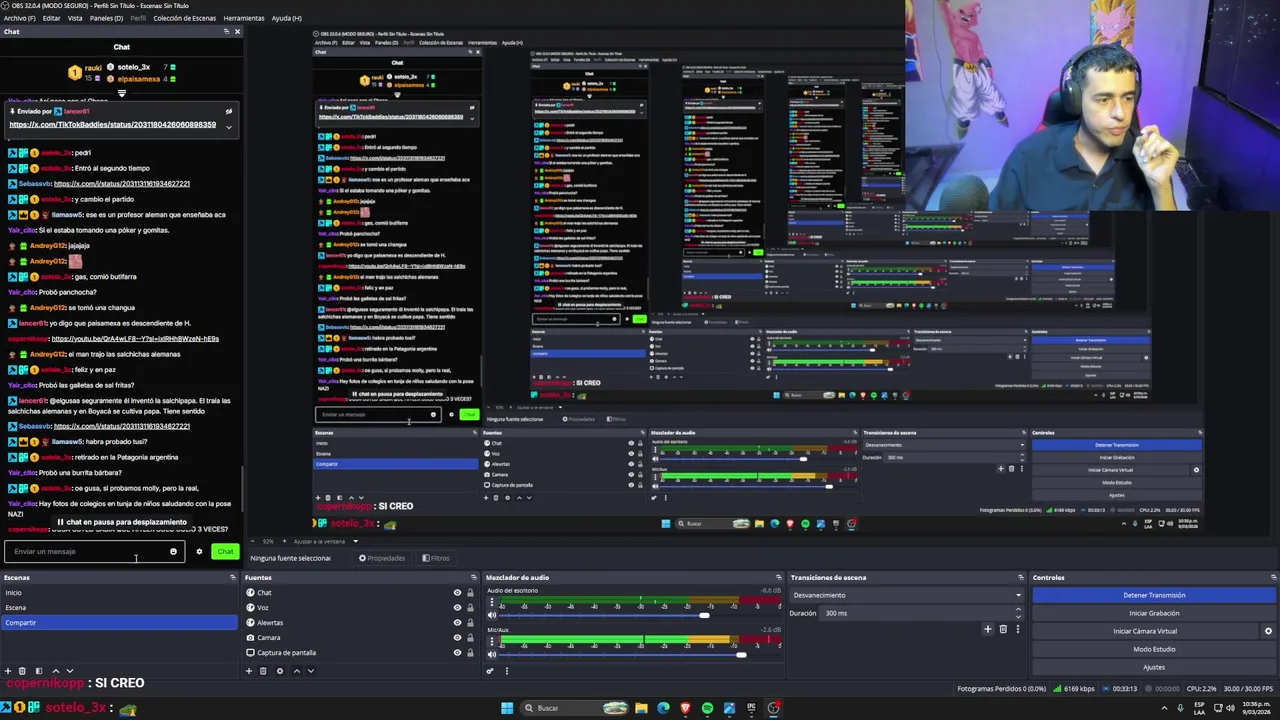The image size is (1280, 720).
Task: Add a new source in Fuentes panel
Action: click(x=249, y=671)
